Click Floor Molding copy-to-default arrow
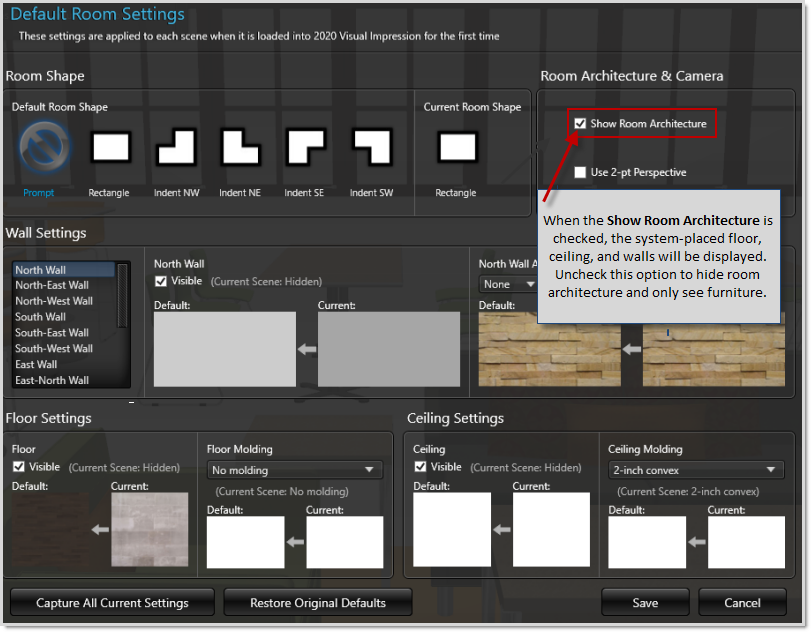Screen dimensions: 811x632 point(295,542)
